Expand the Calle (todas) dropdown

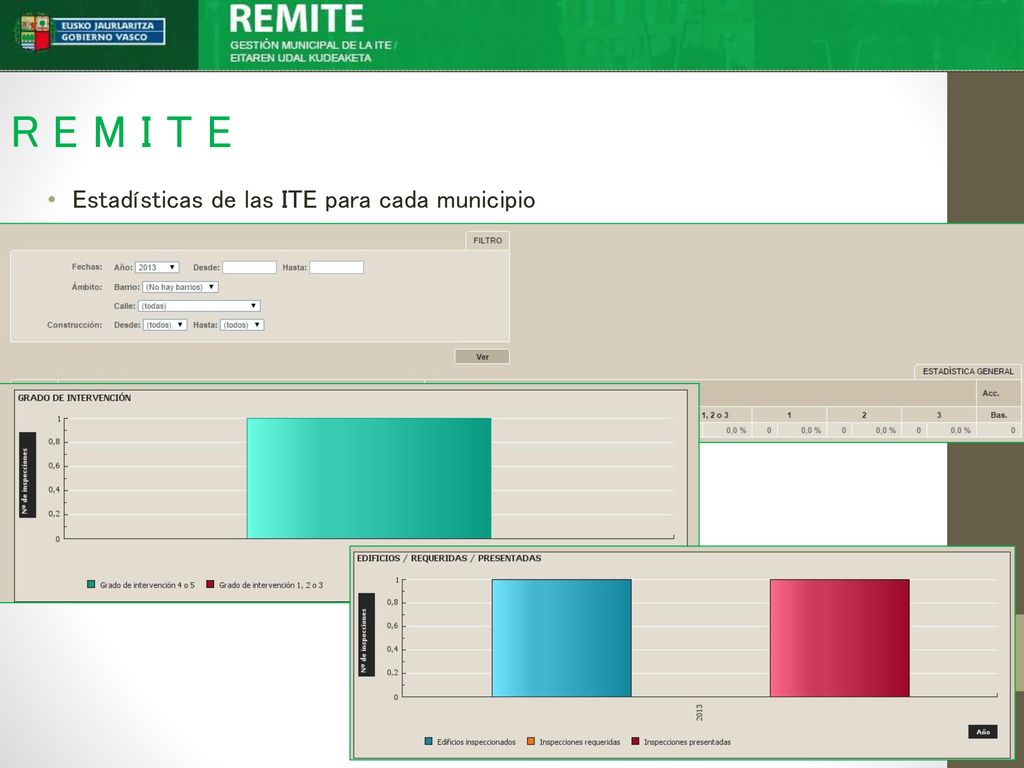coord(199,306)
